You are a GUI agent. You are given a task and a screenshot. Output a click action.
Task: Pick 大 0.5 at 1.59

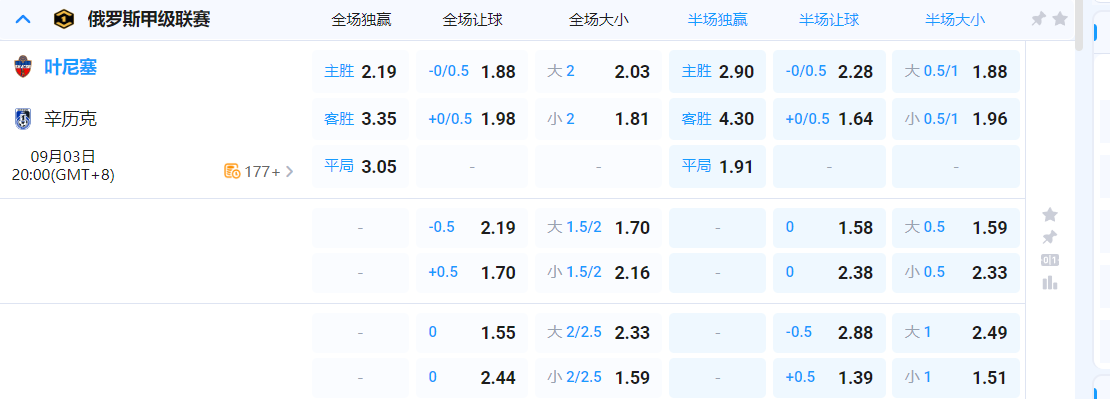pos(956,228)
